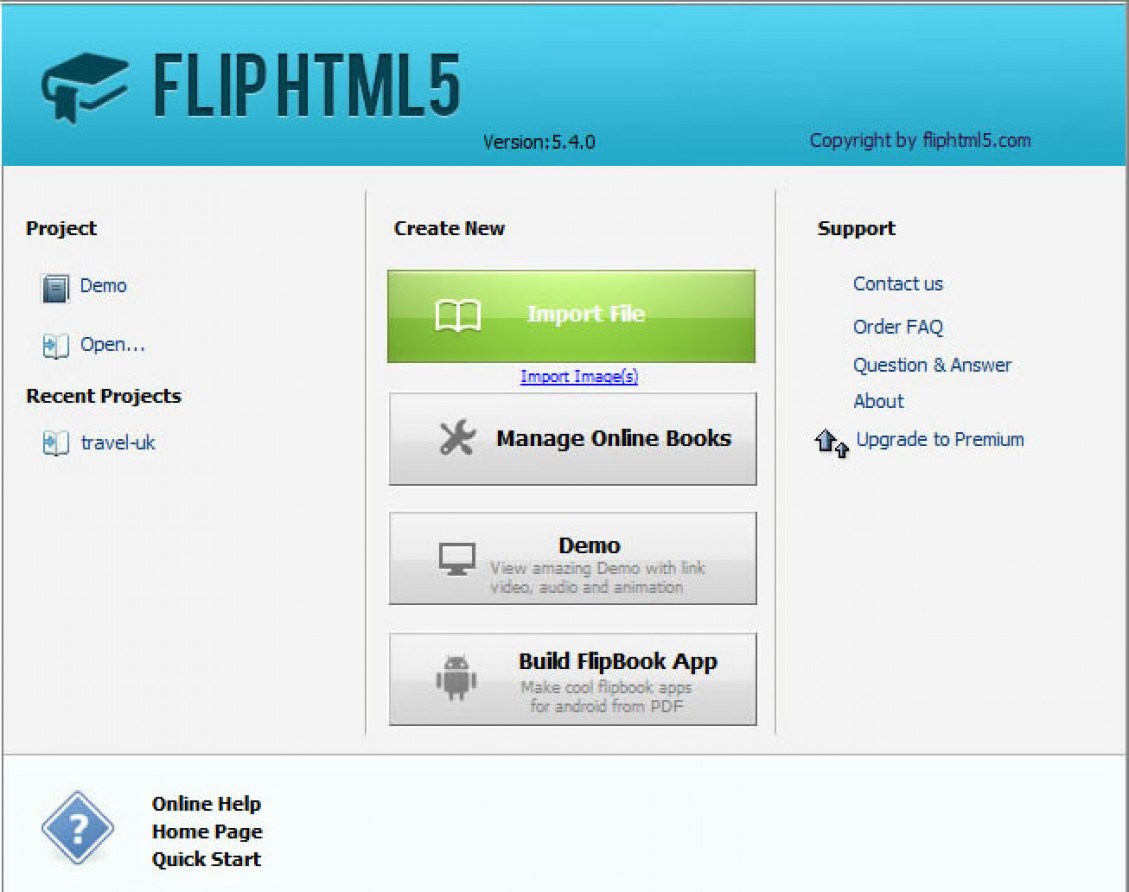
Task: Click the FlipHTML5 graduation cap logo
Action: tap(85, 87)
